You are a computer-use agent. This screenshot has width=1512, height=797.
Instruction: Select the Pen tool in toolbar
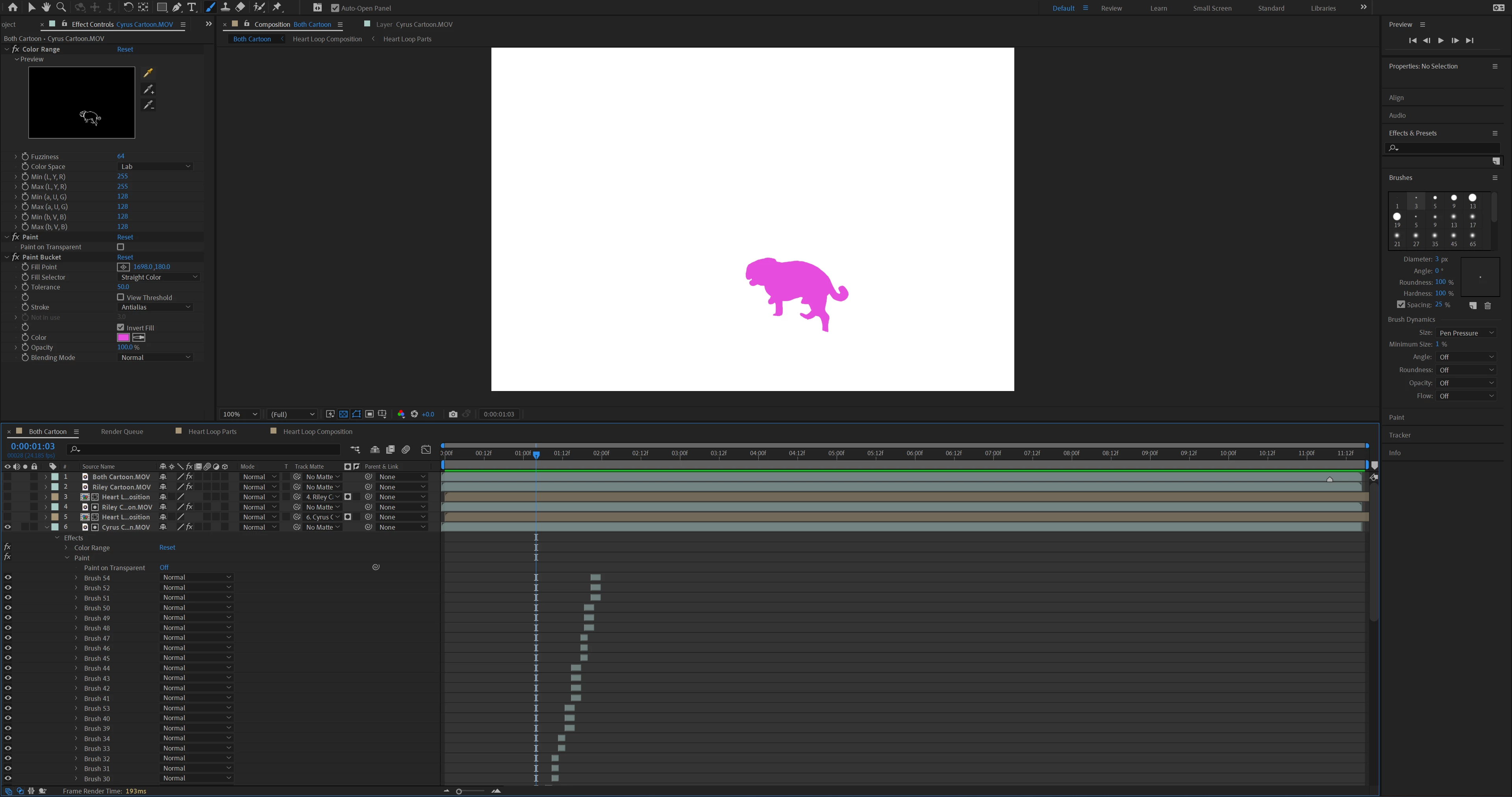click(177, 7)
